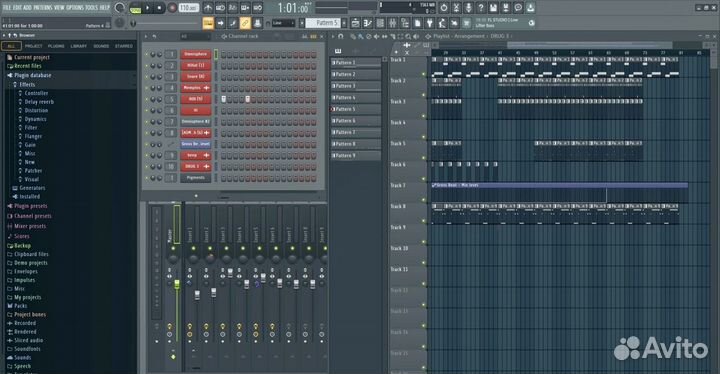
Task: Save the project with the disk icon
Action: 493,8
